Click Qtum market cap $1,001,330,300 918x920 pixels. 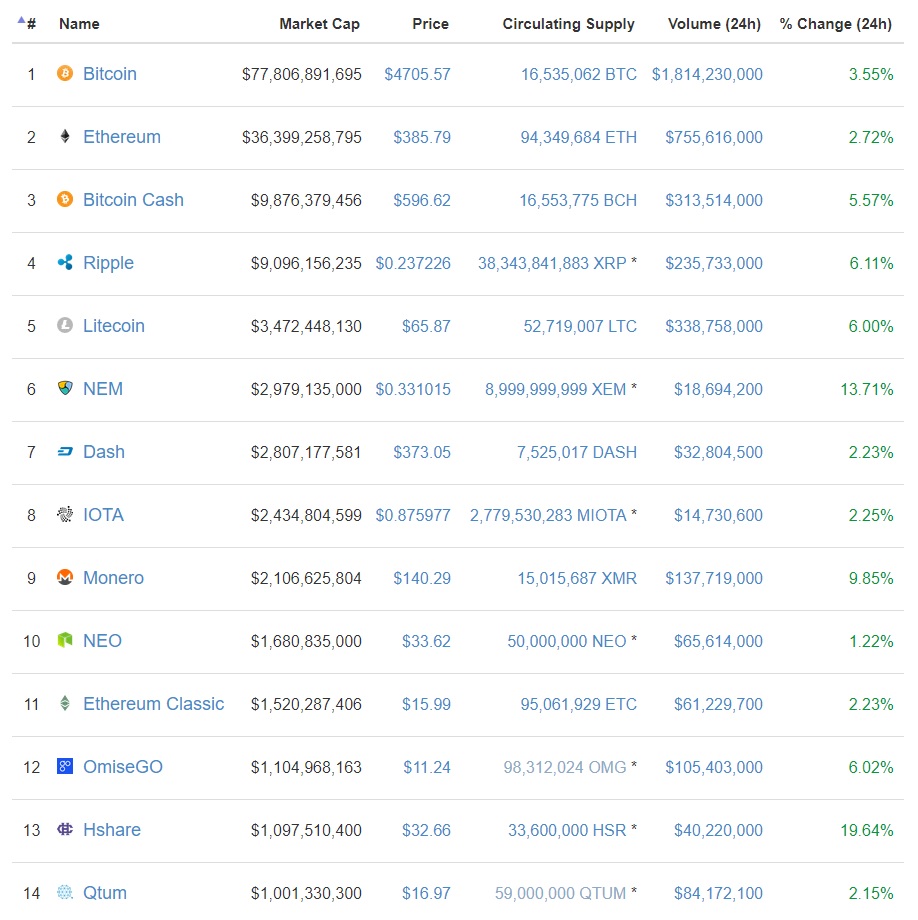point(306,894)
